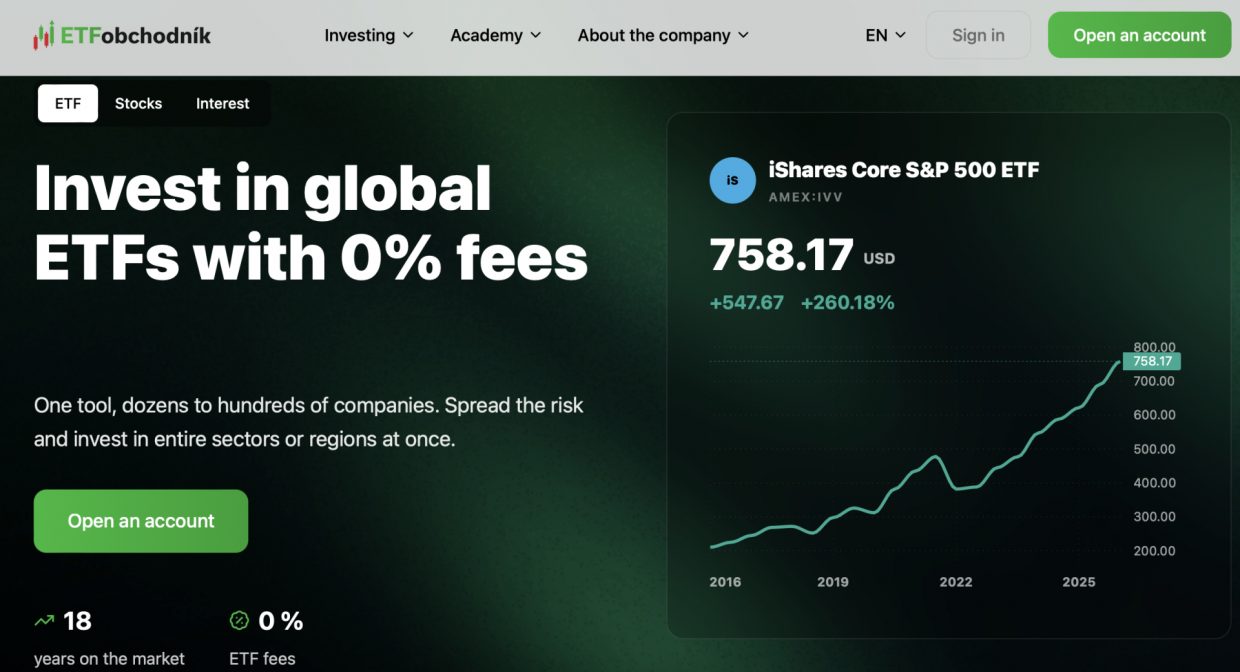This screenshot has height=672, width=1240.
Task: Click the hero Open an account button
Action: coord(141,521)
